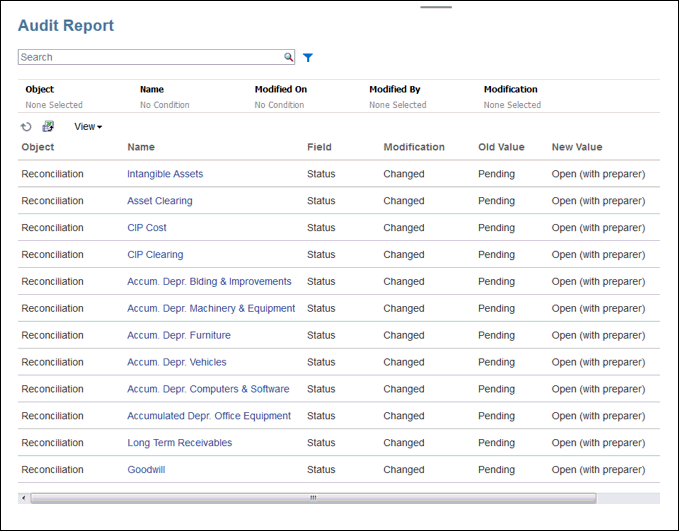Click the horizontal scrollbar thumb
The height and width of the screenshot is (531, 679).
coord(312,497)
